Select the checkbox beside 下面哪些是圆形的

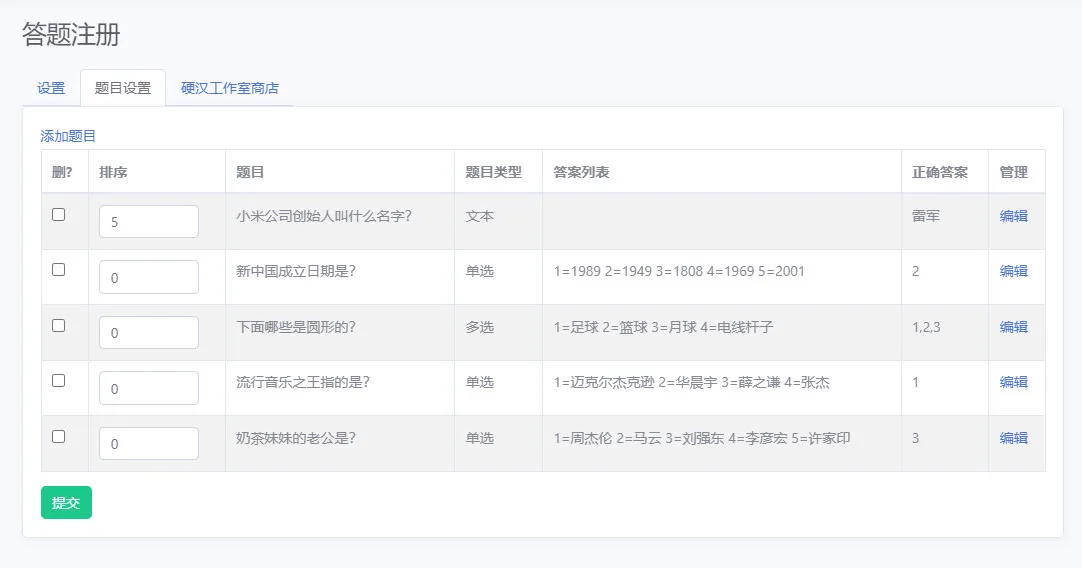pyautogui.click(x=59, y=326)
